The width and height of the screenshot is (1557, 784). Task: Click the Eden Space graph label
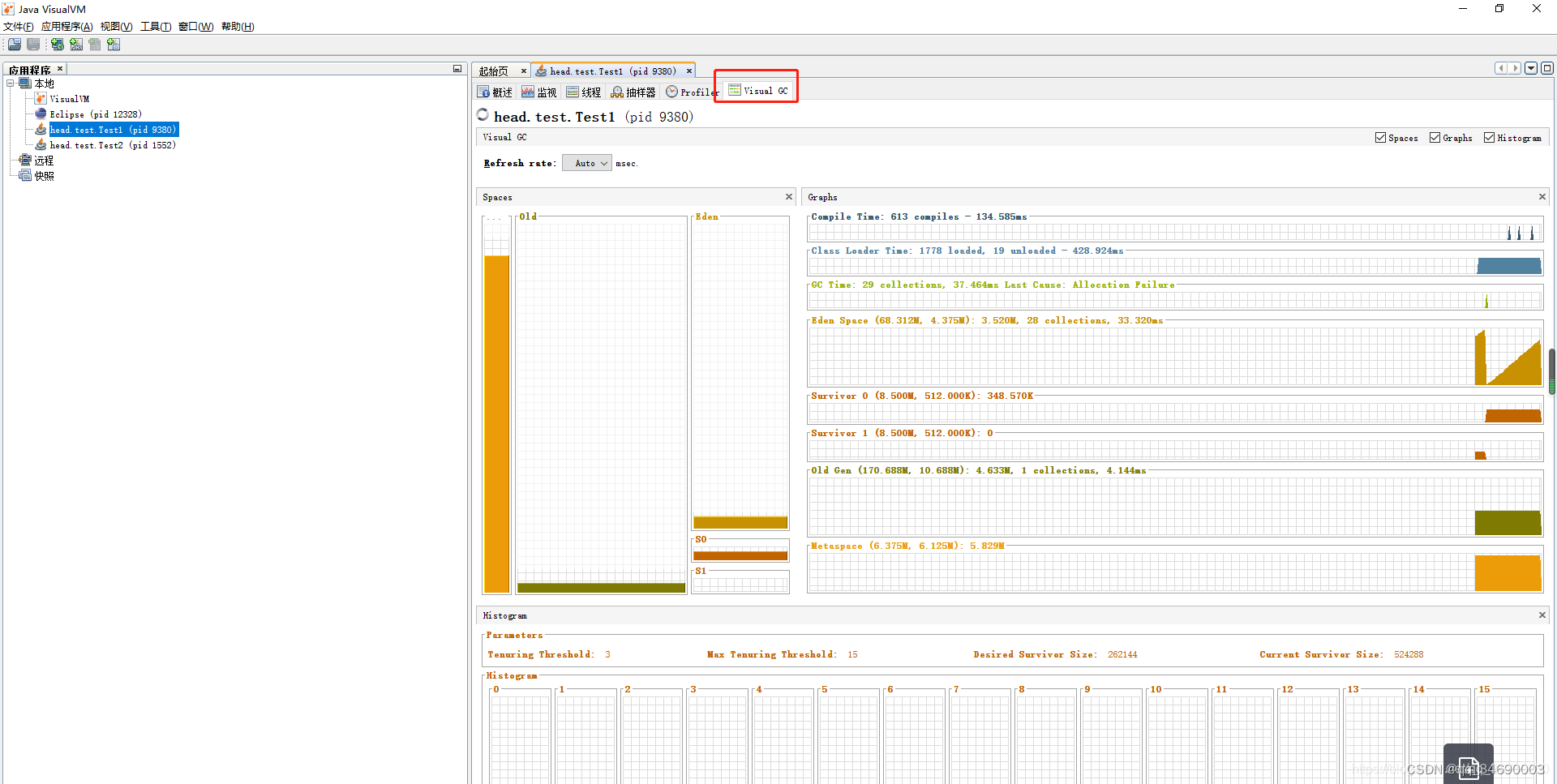(987, 320)
